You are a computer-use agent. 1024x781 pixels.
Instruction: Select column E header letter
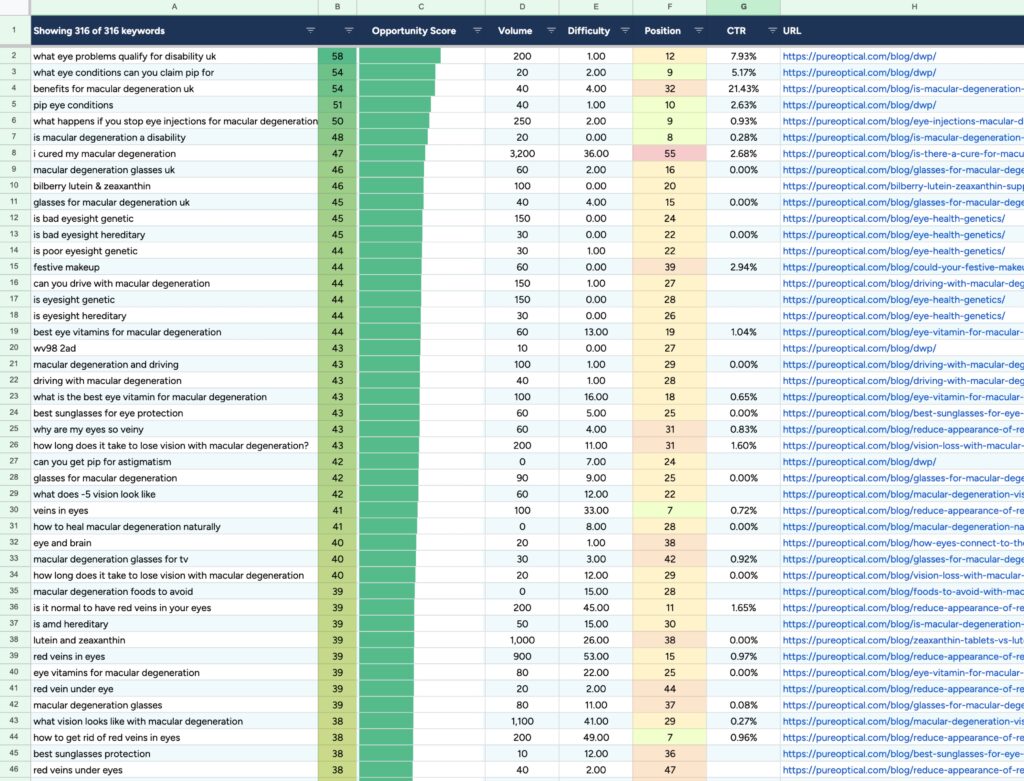(596, 7)
